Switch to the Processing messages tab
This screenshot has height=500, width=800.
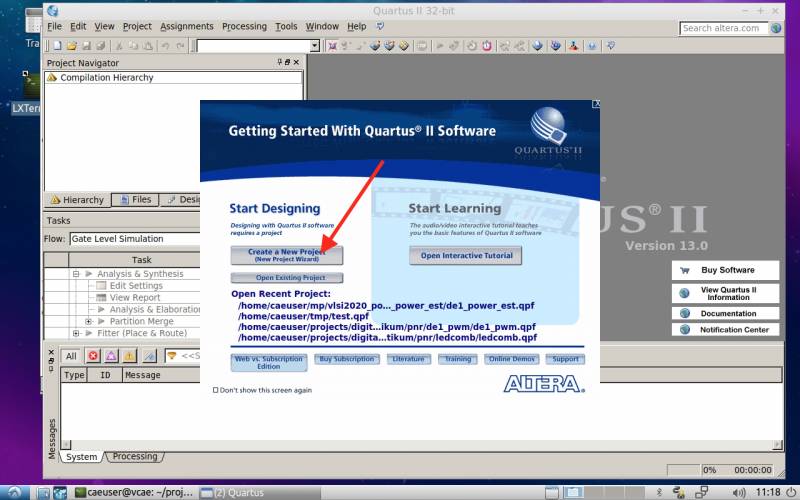(x=134, y=457)
